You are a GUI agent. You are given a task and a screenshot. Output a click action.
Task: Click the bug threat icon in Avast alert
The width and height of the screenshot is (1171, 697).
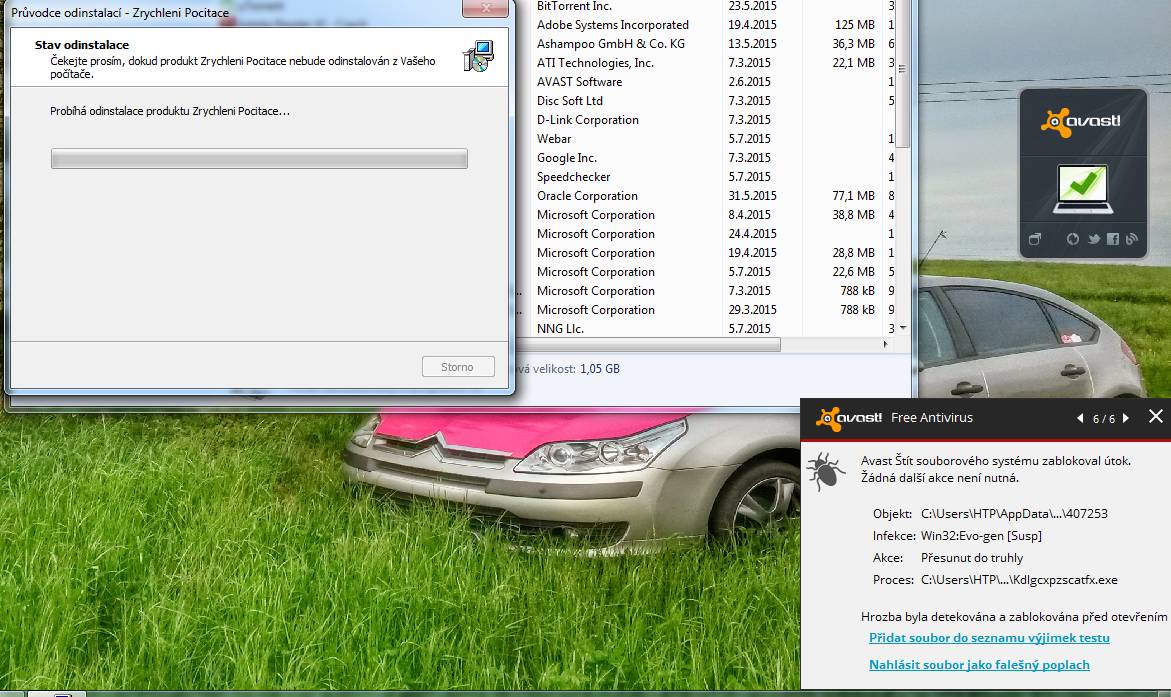click(x=825, y=471)
